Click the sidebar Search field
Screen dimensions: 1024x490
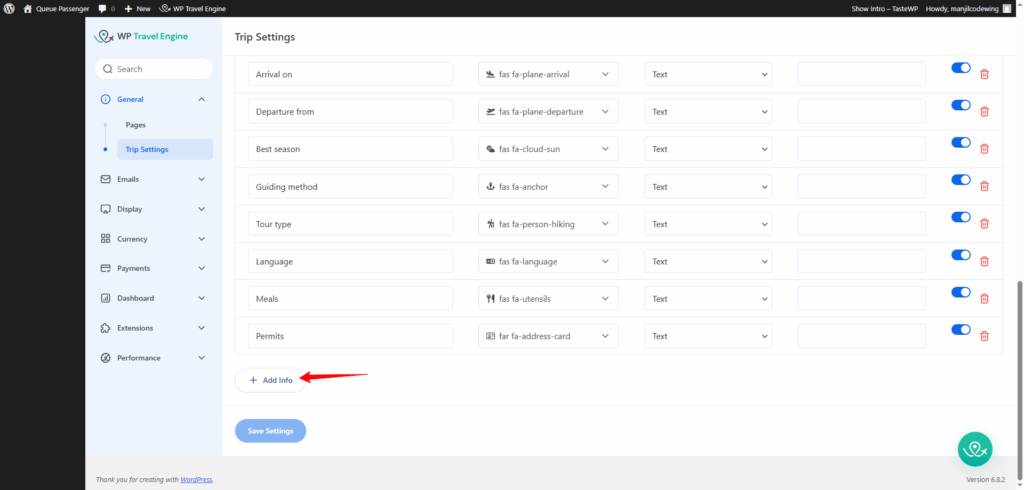155,69
